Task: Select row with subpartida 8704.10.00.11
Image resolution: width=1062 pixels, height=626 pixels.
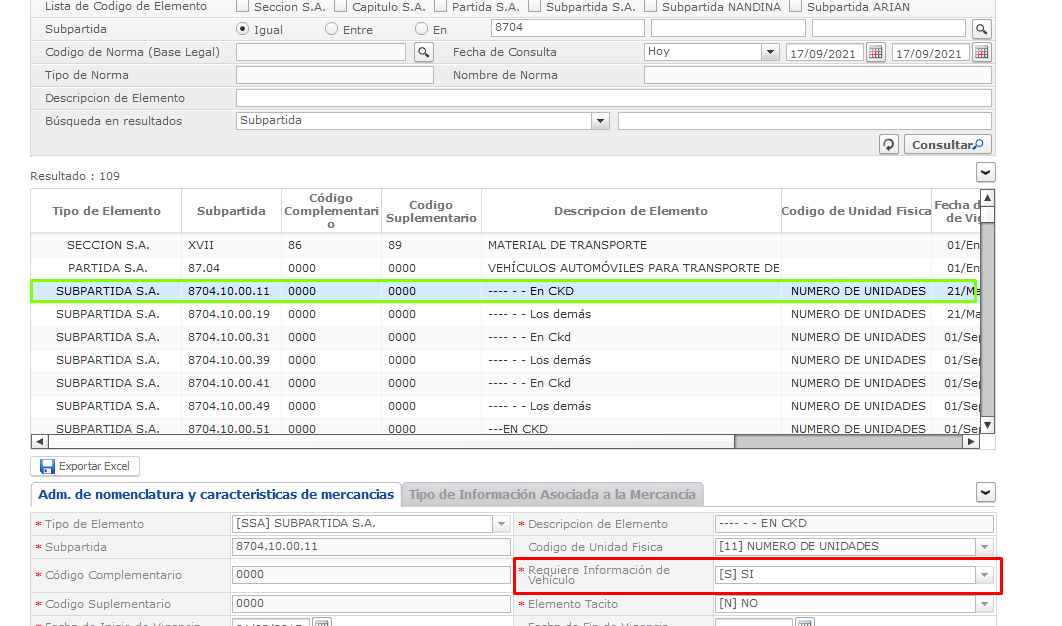Action: (x=505, y=291)
